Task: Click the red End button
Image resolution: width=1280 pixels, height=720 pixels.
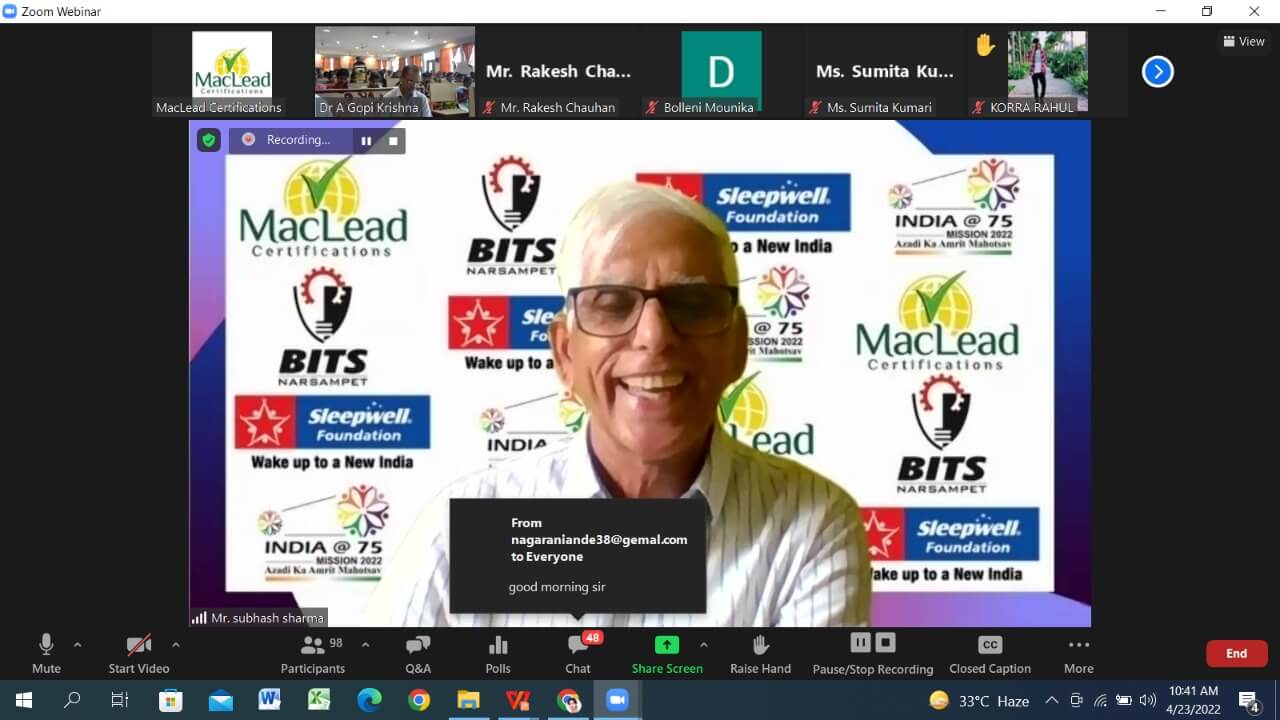Action: [x=1236, y=654]
